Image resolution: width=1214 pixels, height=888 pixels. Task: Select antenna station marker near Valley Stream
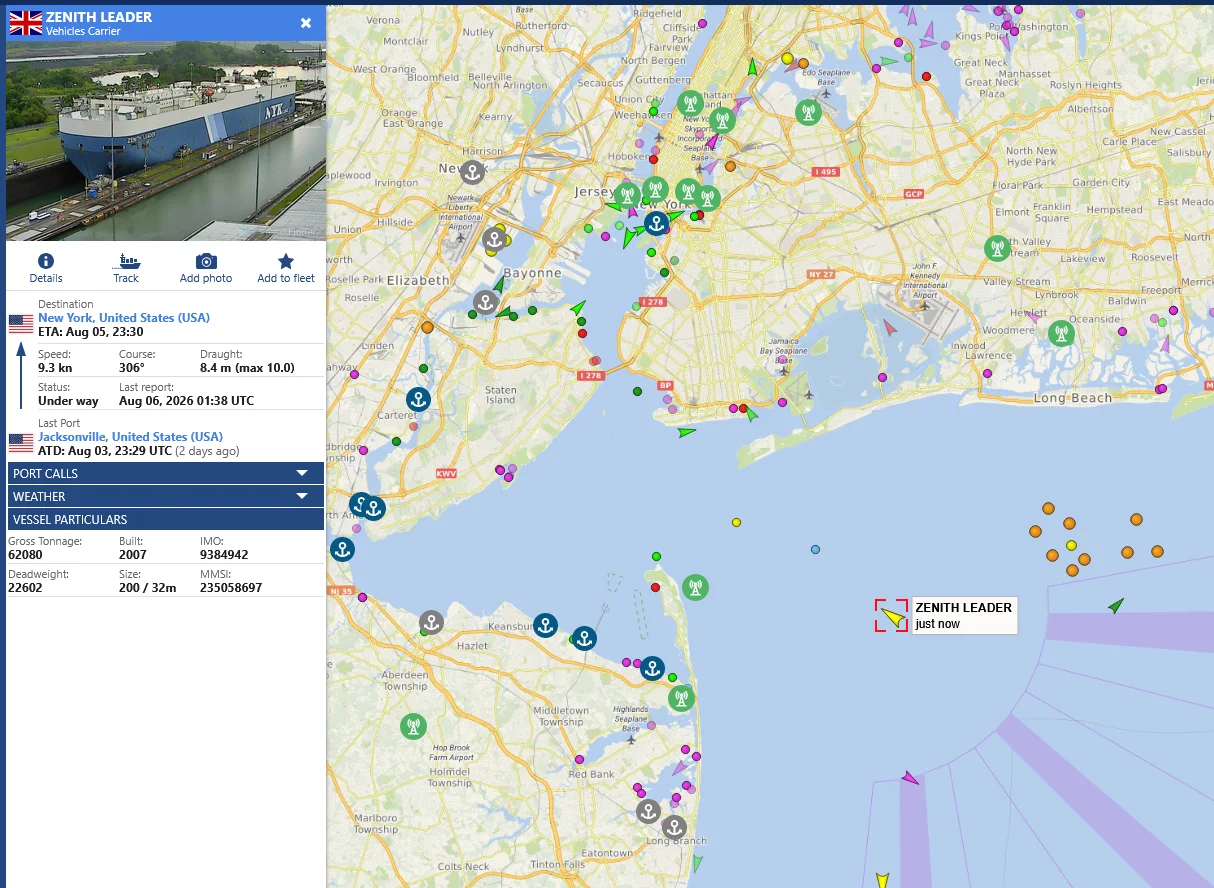(x=996, y=248)
